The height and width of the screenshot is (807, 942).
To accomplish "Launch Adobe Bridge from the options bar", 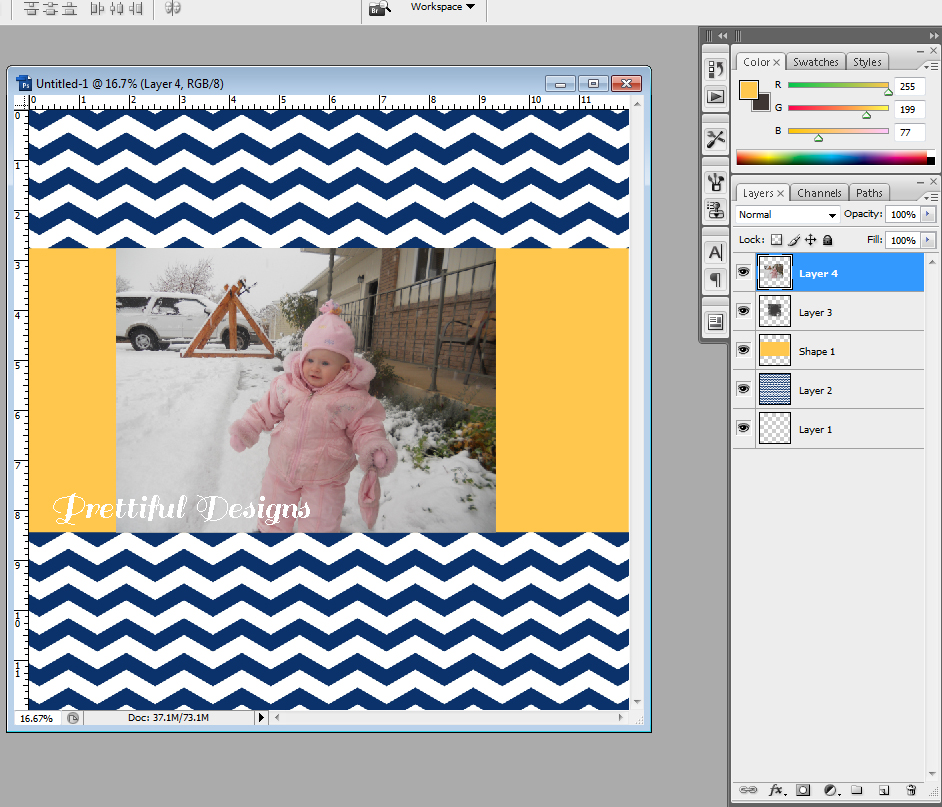I will coord(380,8).
